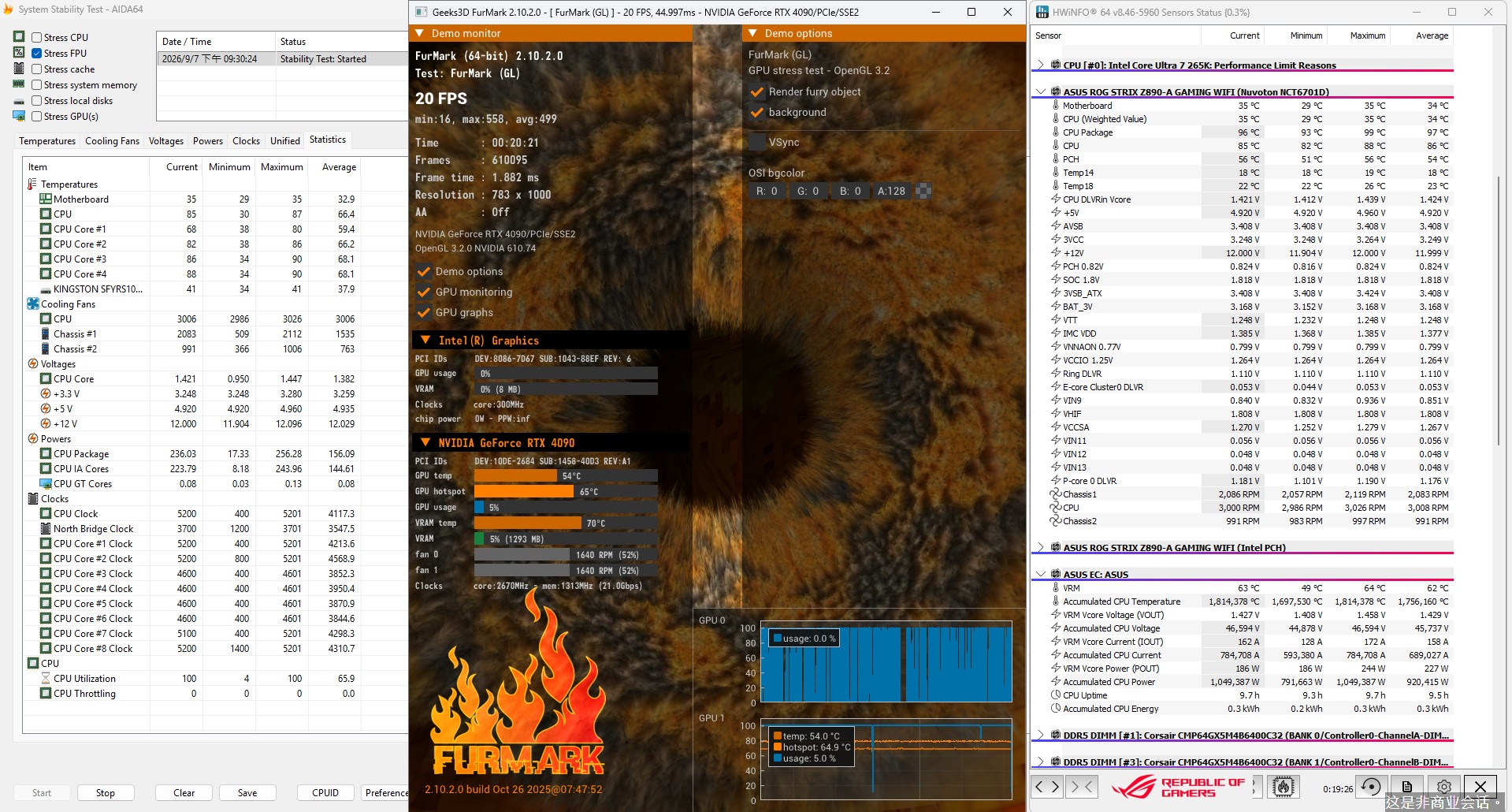Uncheck GPU graphs in FurMark demo monitor
The height and width of the screenshot is (812, 1512).
[x=424, y=312]
